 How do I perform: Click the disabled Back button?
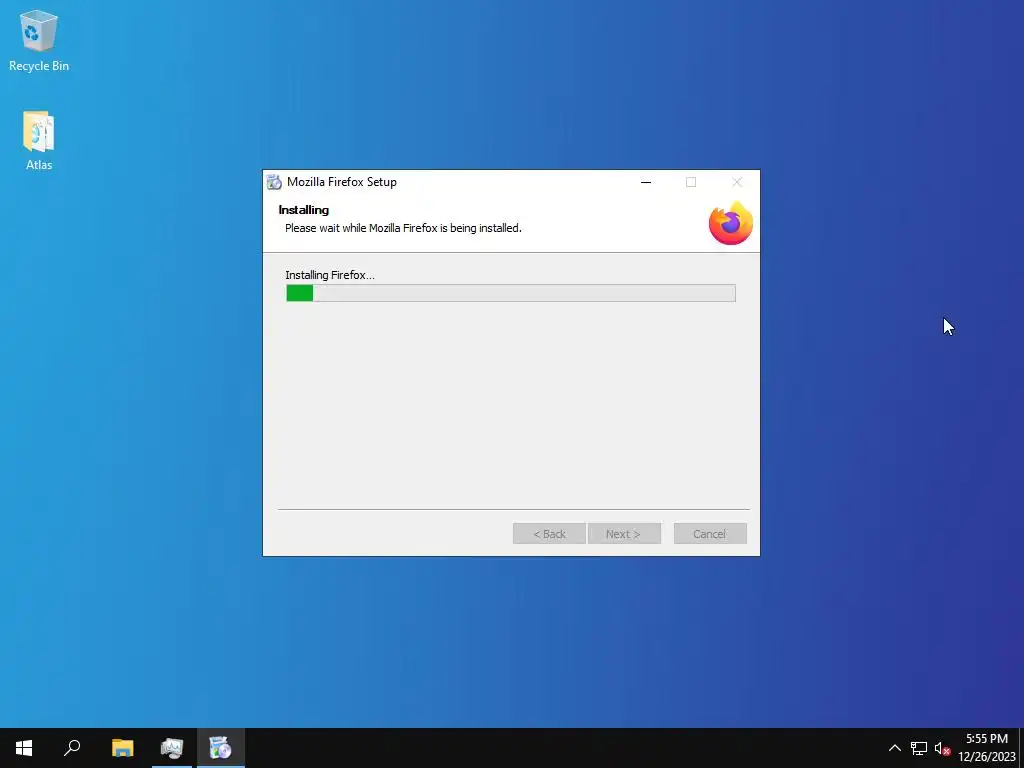click(549, 534)
